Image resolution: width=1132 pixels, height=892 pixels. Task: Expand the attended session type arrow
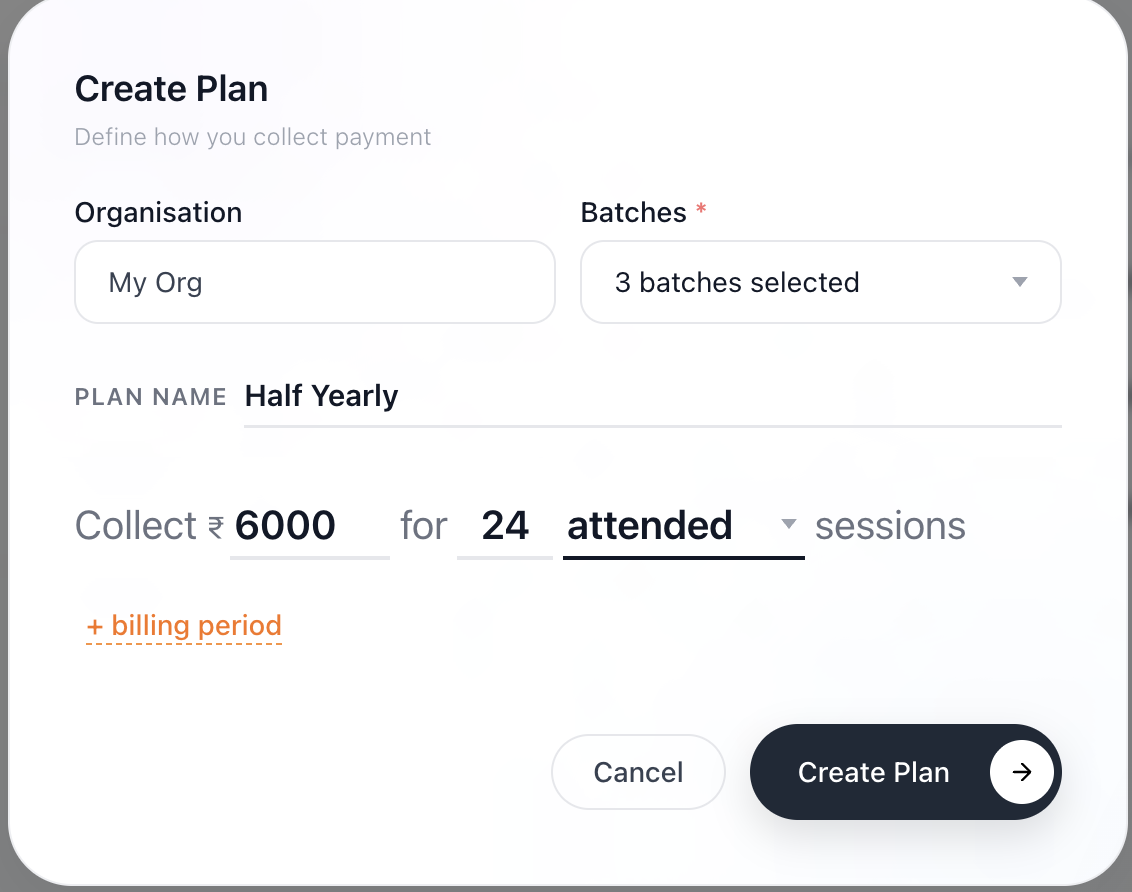pos(789,524)
